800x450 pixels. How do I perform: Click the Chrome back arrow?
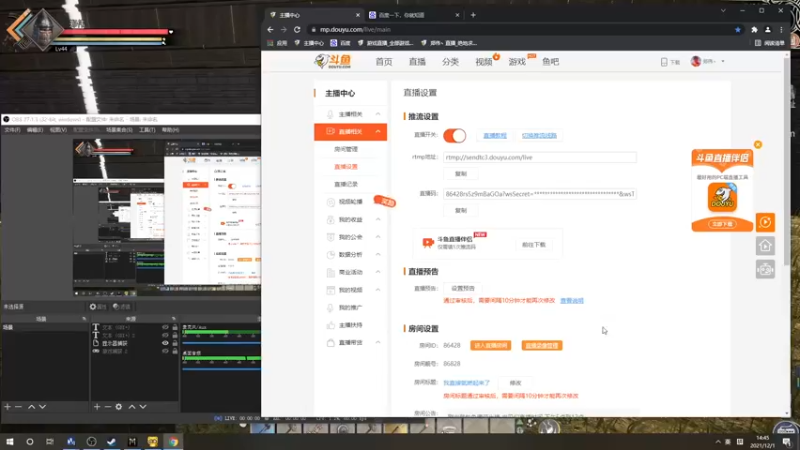(x=270, y=30)
